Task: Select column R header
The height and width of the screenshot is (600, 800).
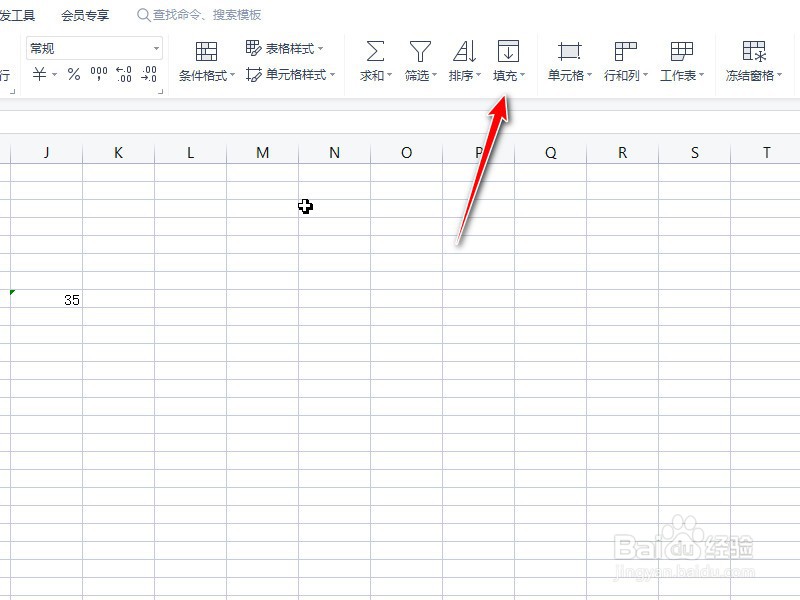Action: click(x=622, y=153)
